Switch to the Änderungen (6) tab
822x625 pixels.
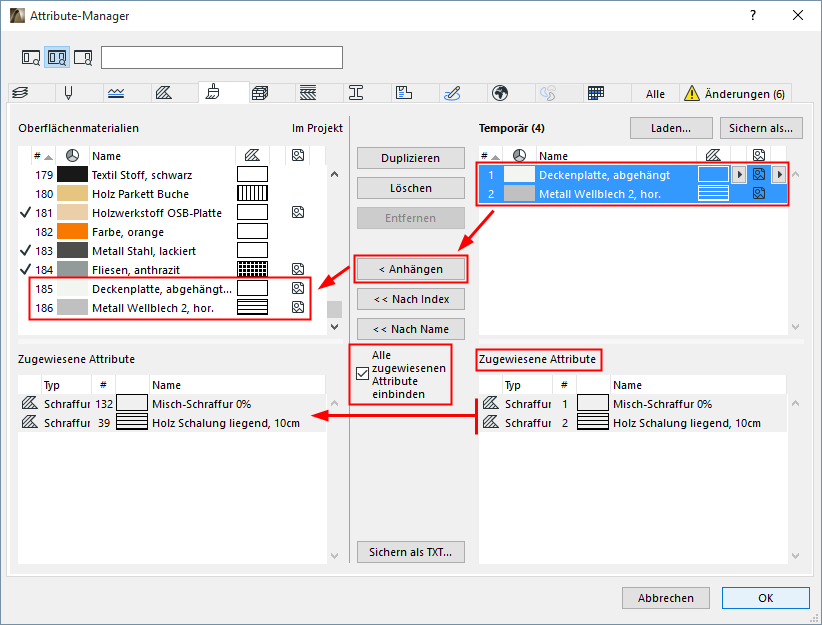pos(736,94)
